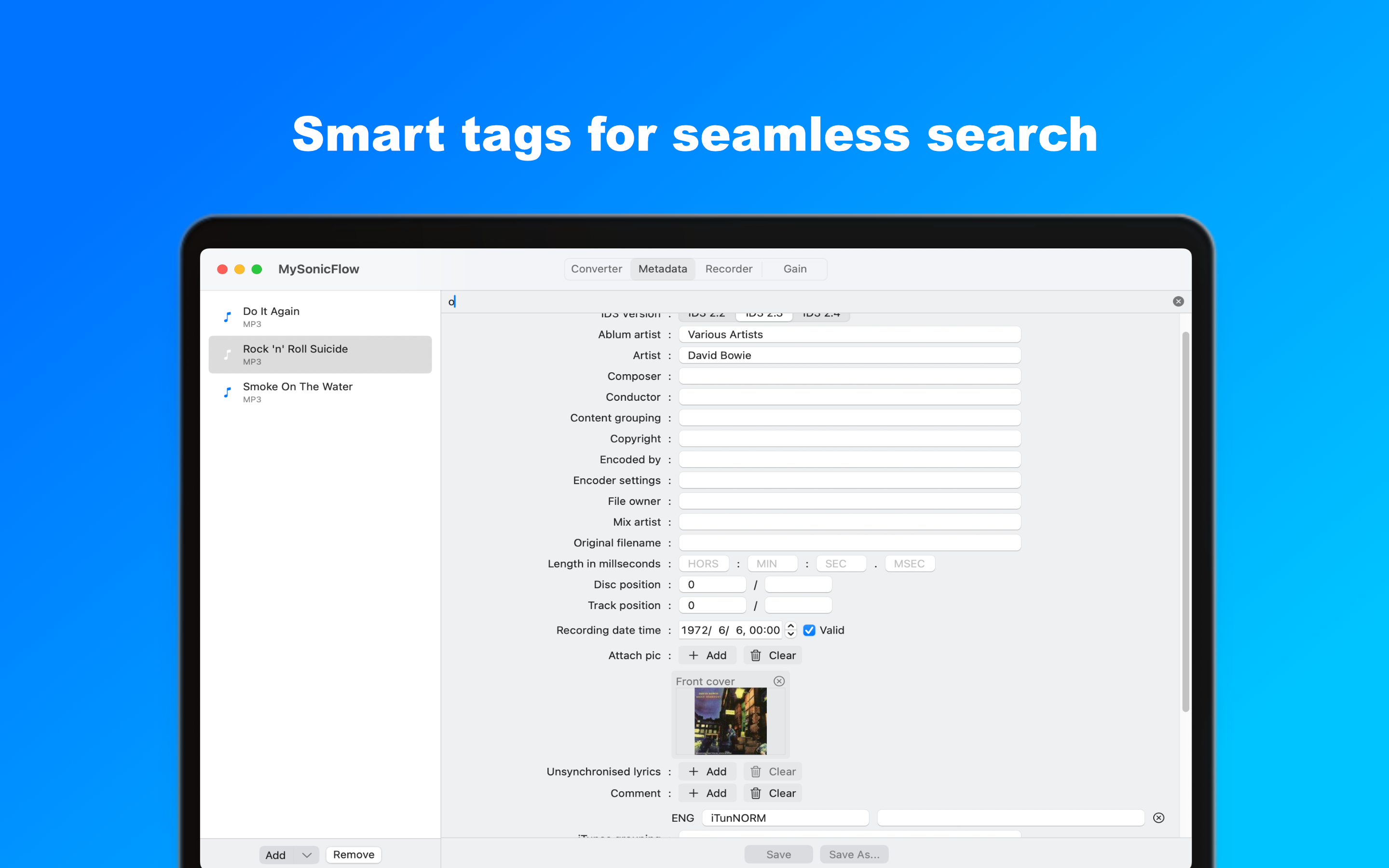The width and height of the screenshot is (1389, 868).
Task: Click the HORS length field
Action: (704, 564)
